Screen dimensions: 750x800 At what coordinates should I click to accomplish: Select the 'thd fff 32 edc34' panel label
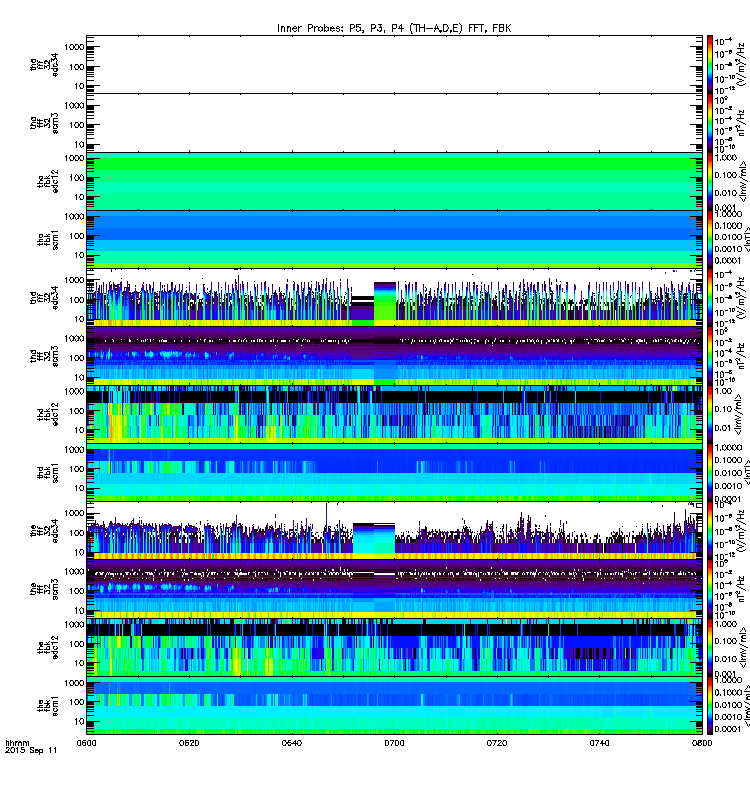(x=44, y=297)
